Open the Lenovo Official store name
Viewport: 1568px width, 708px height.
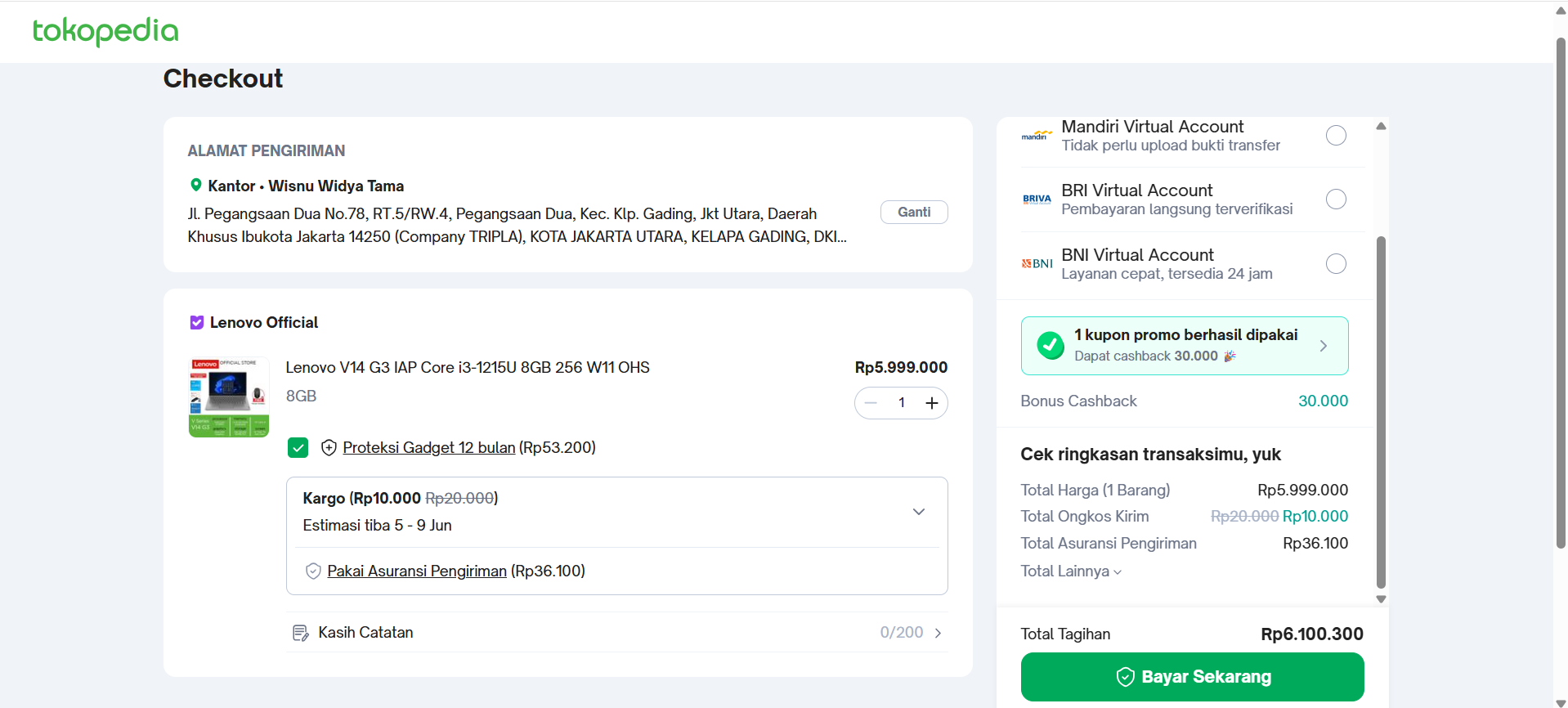click(x=264, y=323)
